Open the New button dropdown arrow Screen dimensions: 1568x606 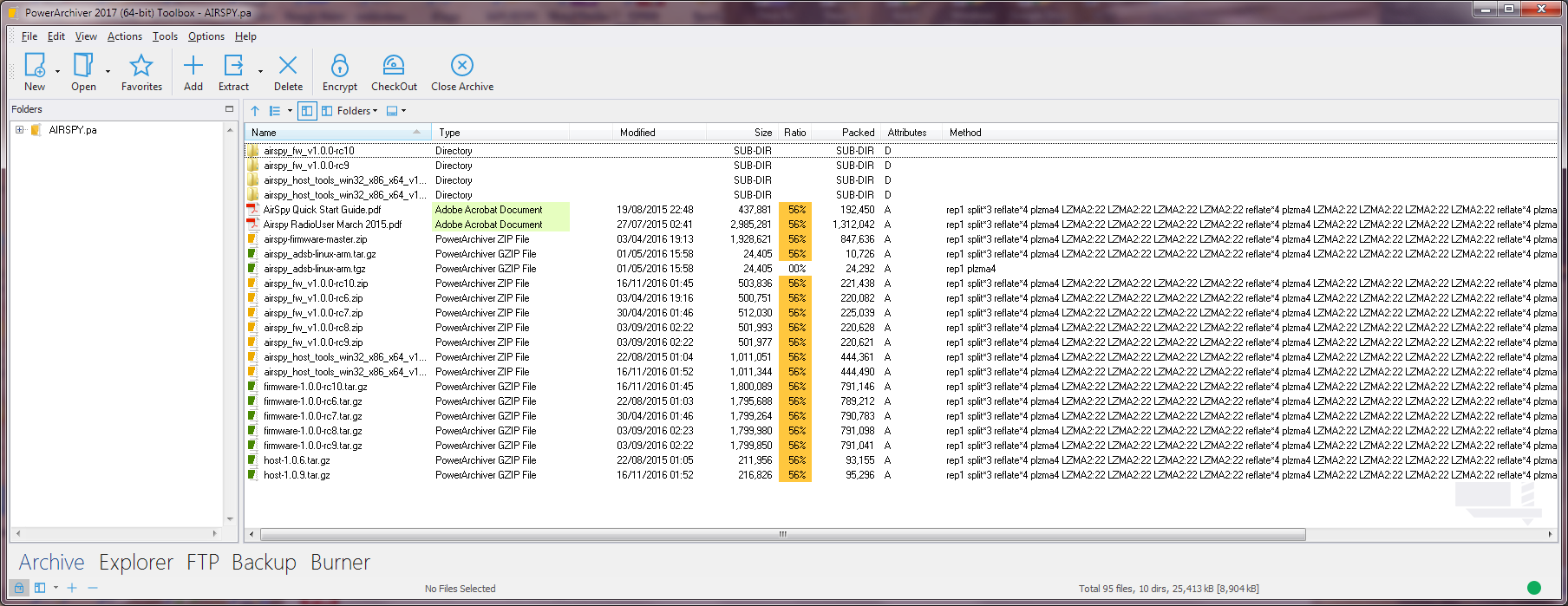tap(57, 71)
